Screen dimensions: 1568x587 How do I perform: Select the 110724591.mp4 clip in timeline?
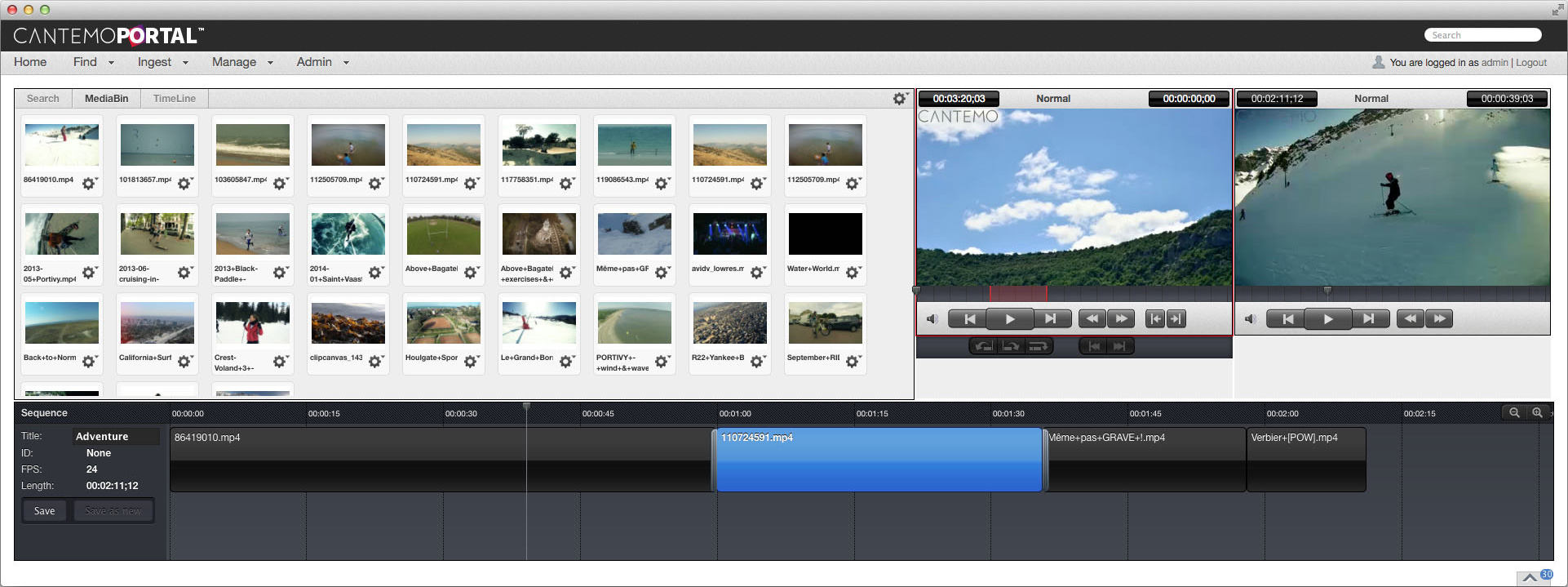click(879, 460)
